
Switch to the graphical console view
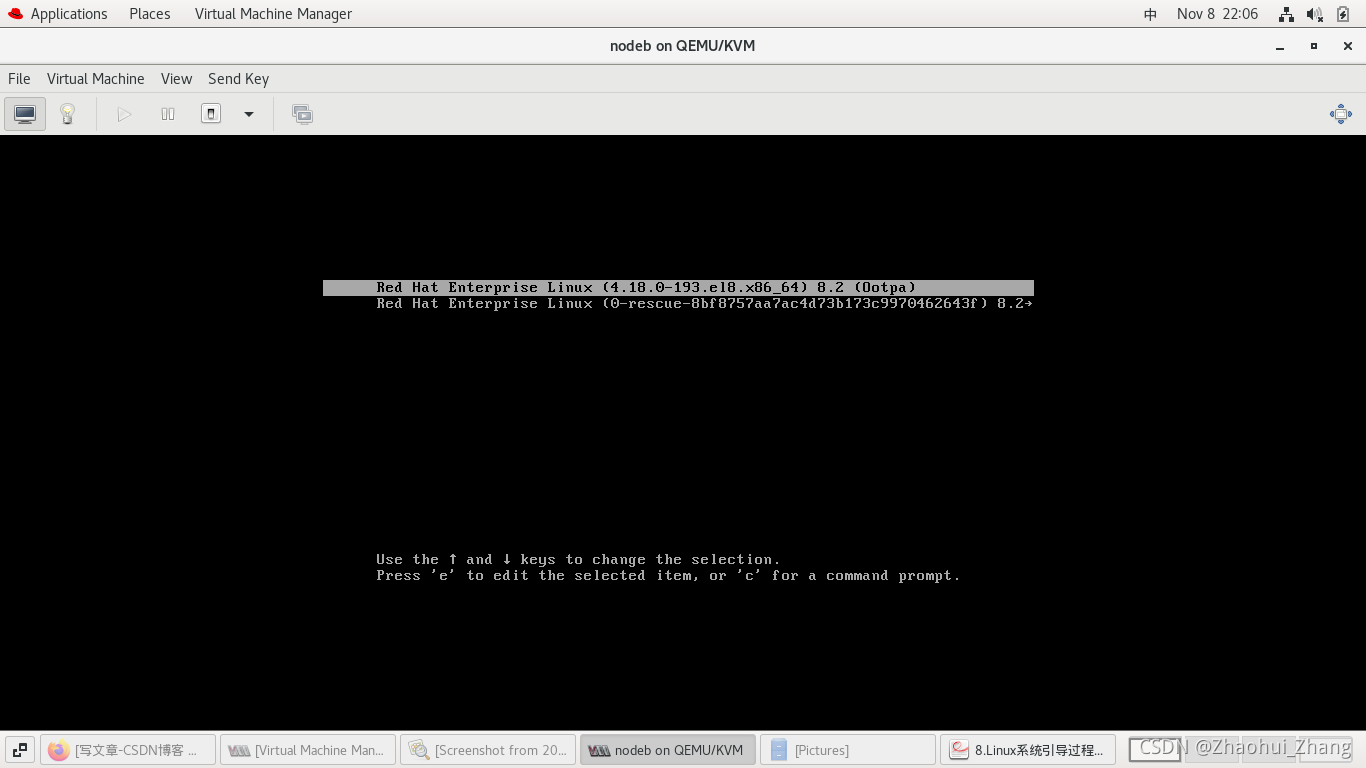24,113
